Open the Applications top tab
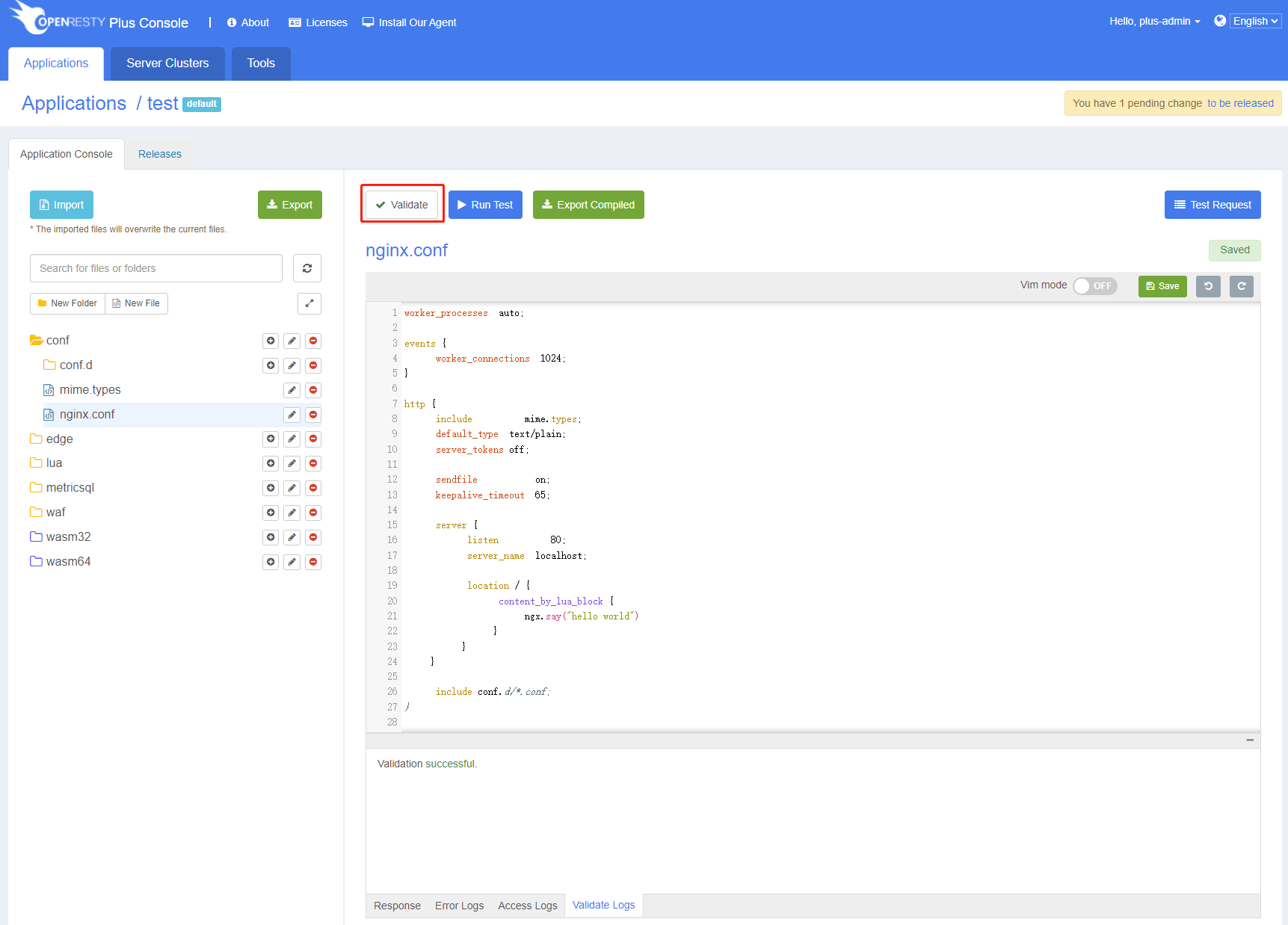This screenshot has width=1288, height=925. tap(56, 64)
